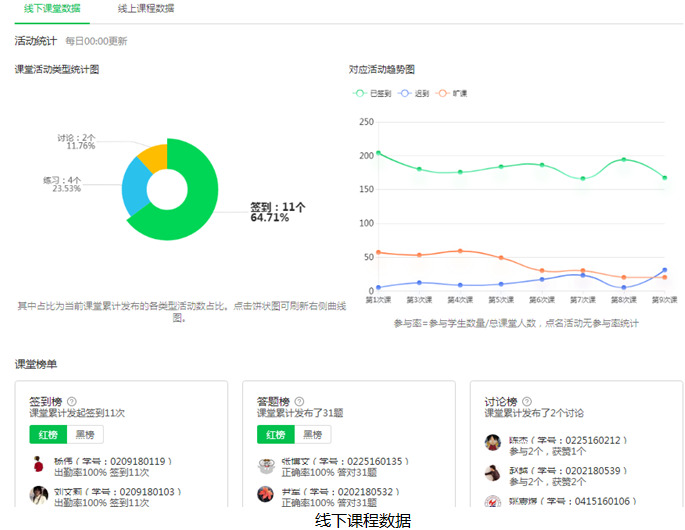Click first student avatar in 答题榜
The width and height of the screenshot is (685, 530).
266,465
